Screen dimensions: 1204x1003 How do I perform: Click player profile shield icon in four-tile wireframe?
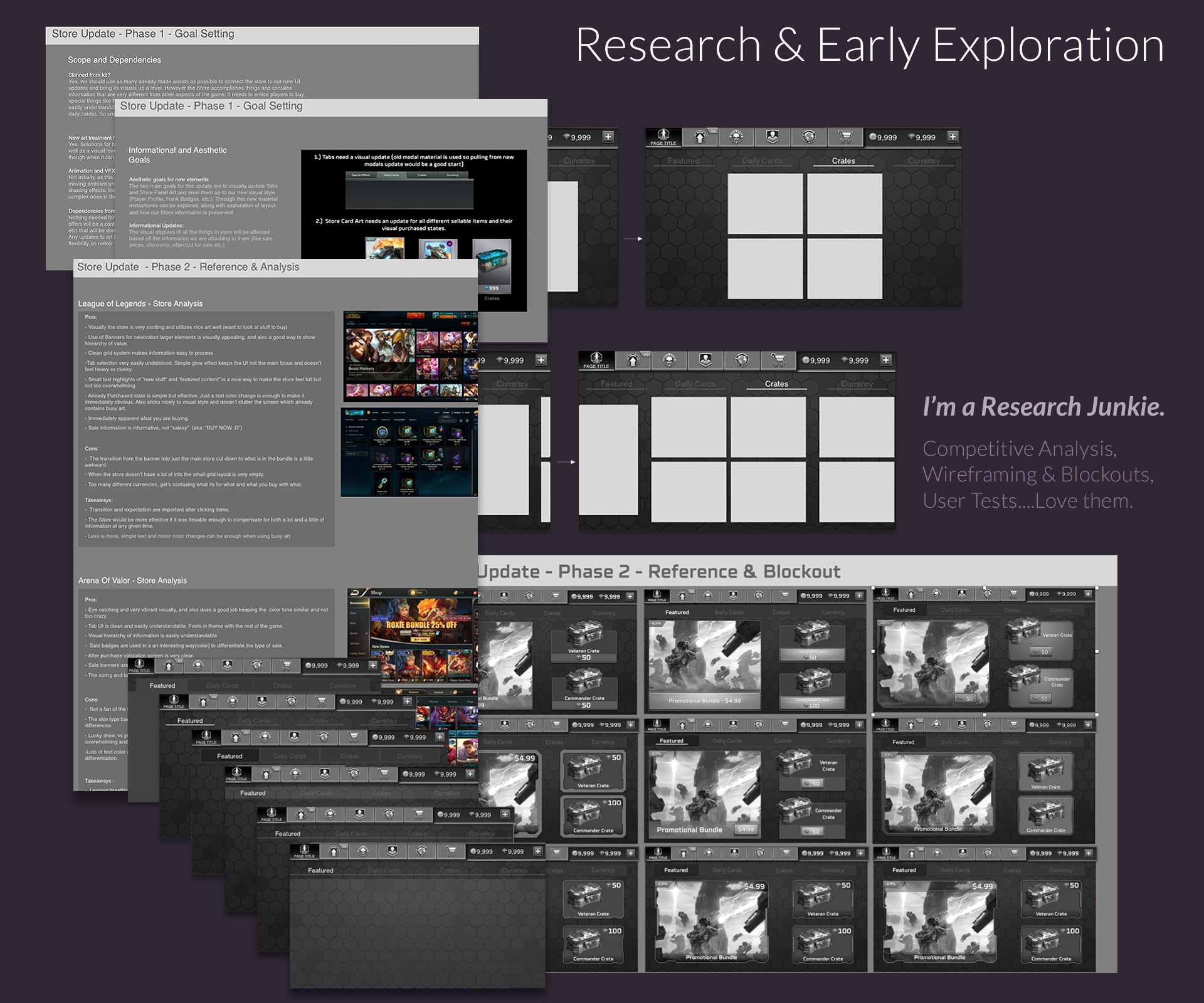point(773,137)
